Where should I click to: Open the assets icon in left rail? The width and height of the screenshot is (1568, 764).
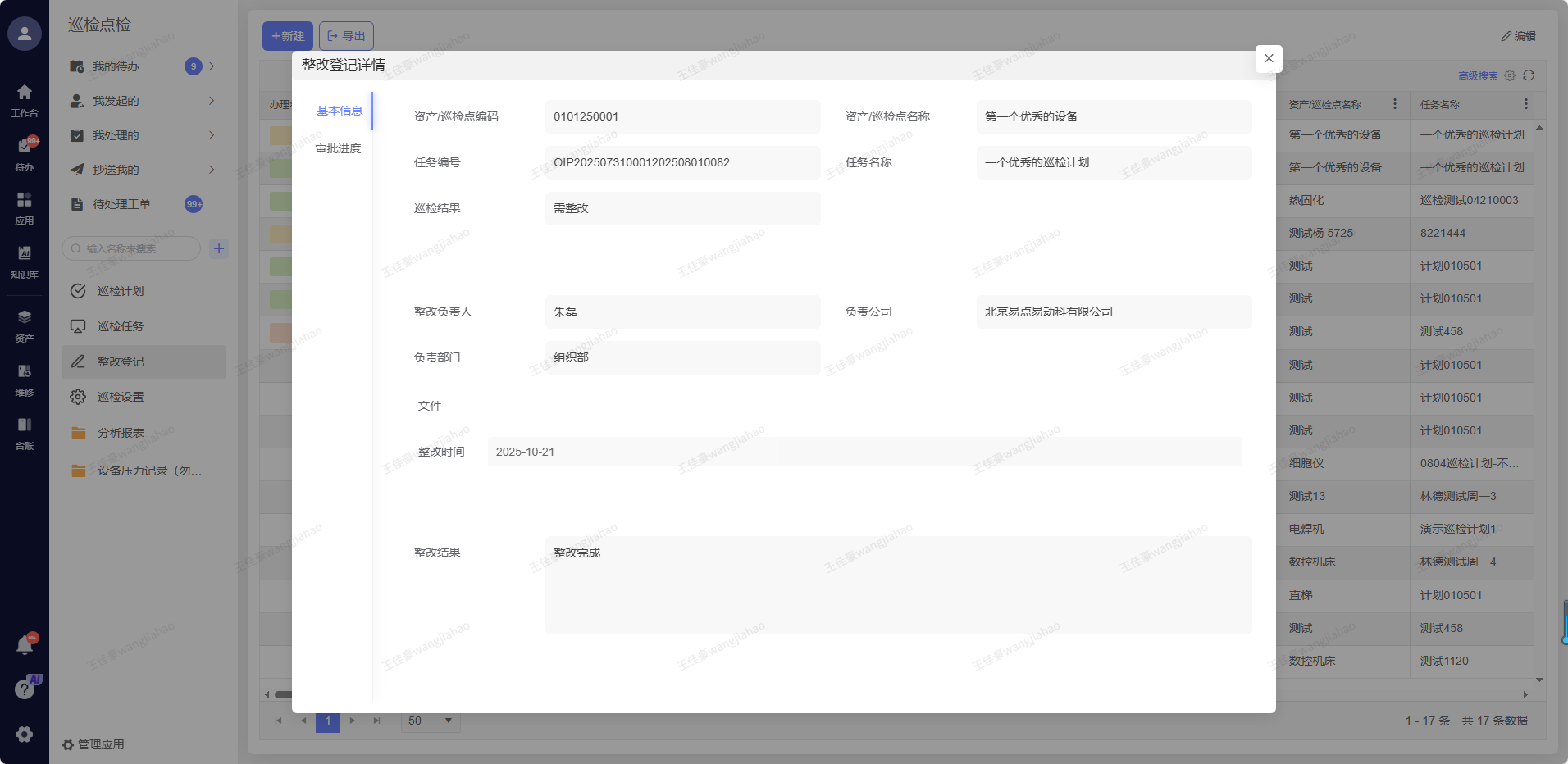(x=25, y=317)
